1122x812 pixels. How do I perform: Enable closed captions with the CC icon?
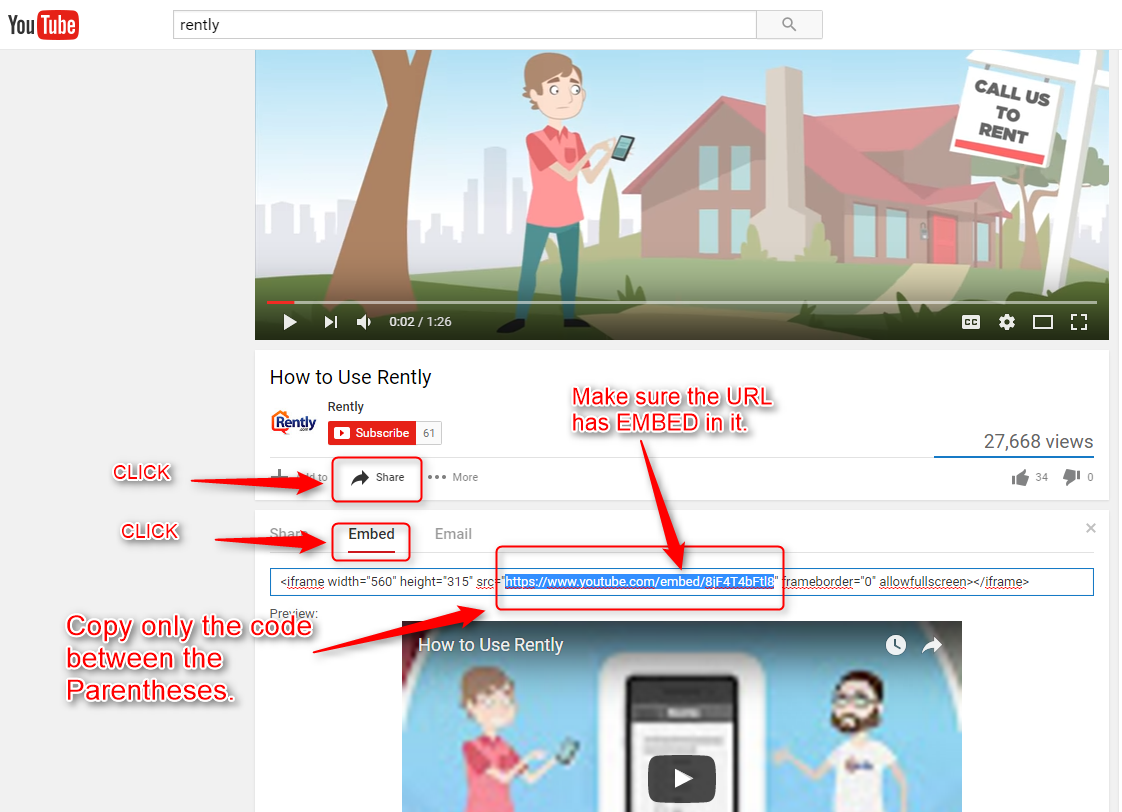coord(970,322)
